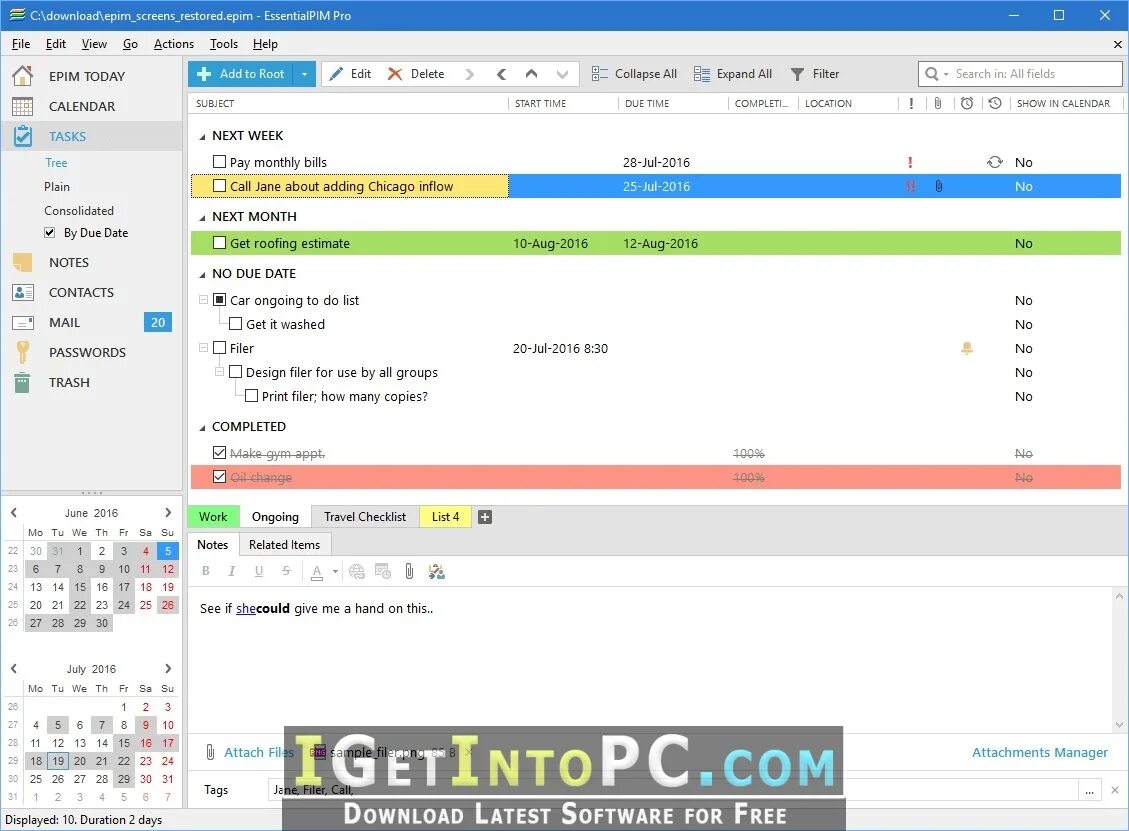The image size is (1129, 831).
Task: Delete the selected task with Delete
Action: click(416, 73)
